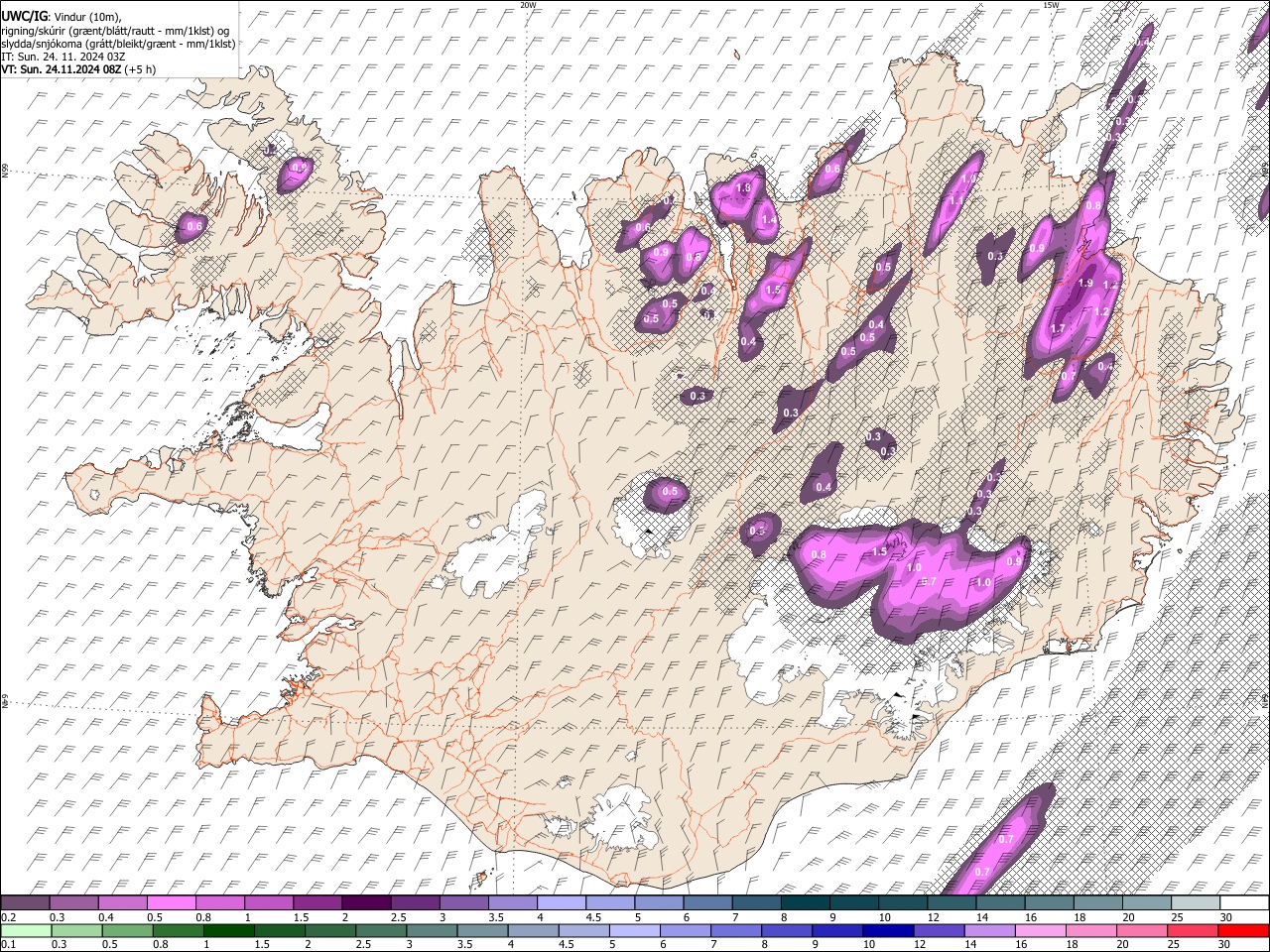Pick the 16 light pink swatch, lower legend
The width and height of the screenshot is (1270, 952).
click(1041, 931)
